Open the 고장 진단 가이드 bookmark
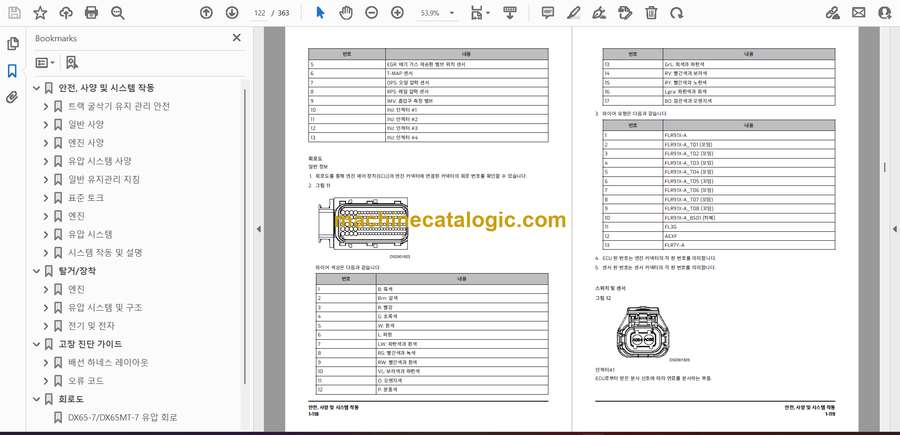Viewport: 900px width, 435px height. [x=90, y=344]
